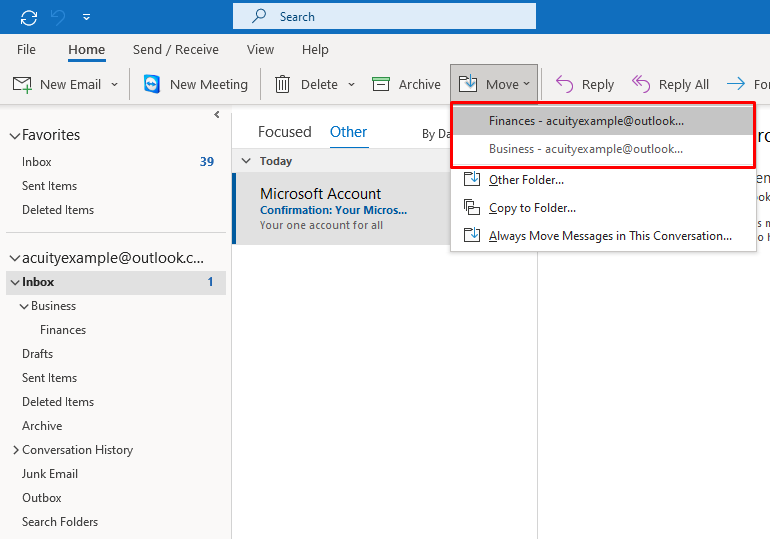This screenshot has width=770, height=539.
Task: Click the By Date sort dropdown
Action: click(x=436, y=134)
